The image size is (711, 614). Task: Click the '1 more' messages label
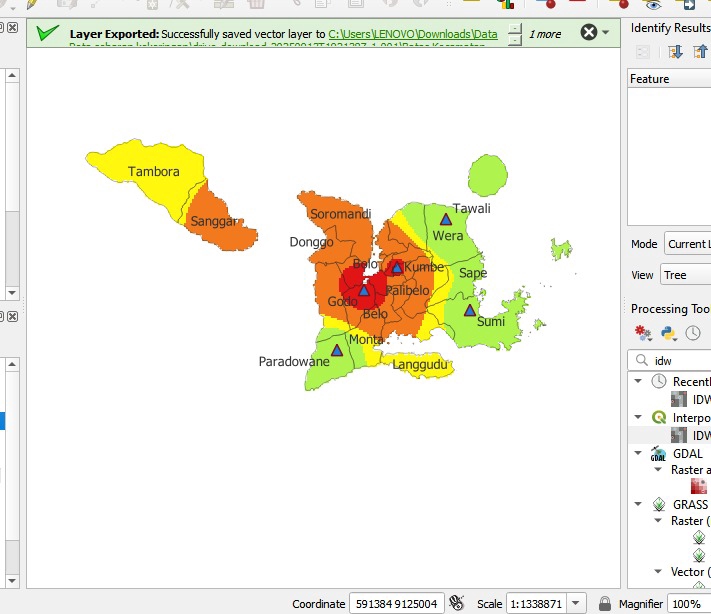point(545,34)
